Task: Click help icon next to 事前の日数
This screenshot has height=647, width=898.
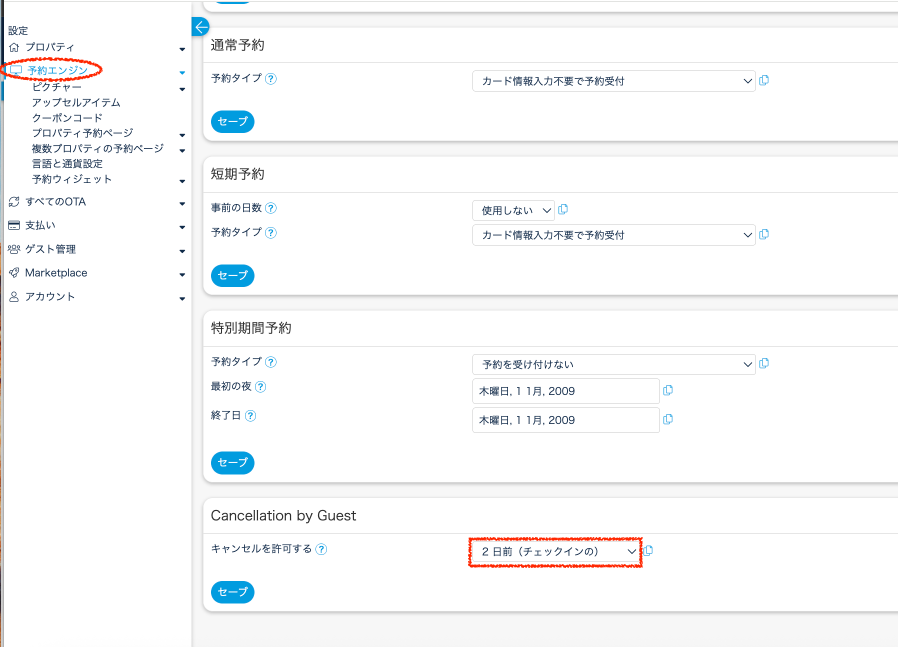Action: 271,209
